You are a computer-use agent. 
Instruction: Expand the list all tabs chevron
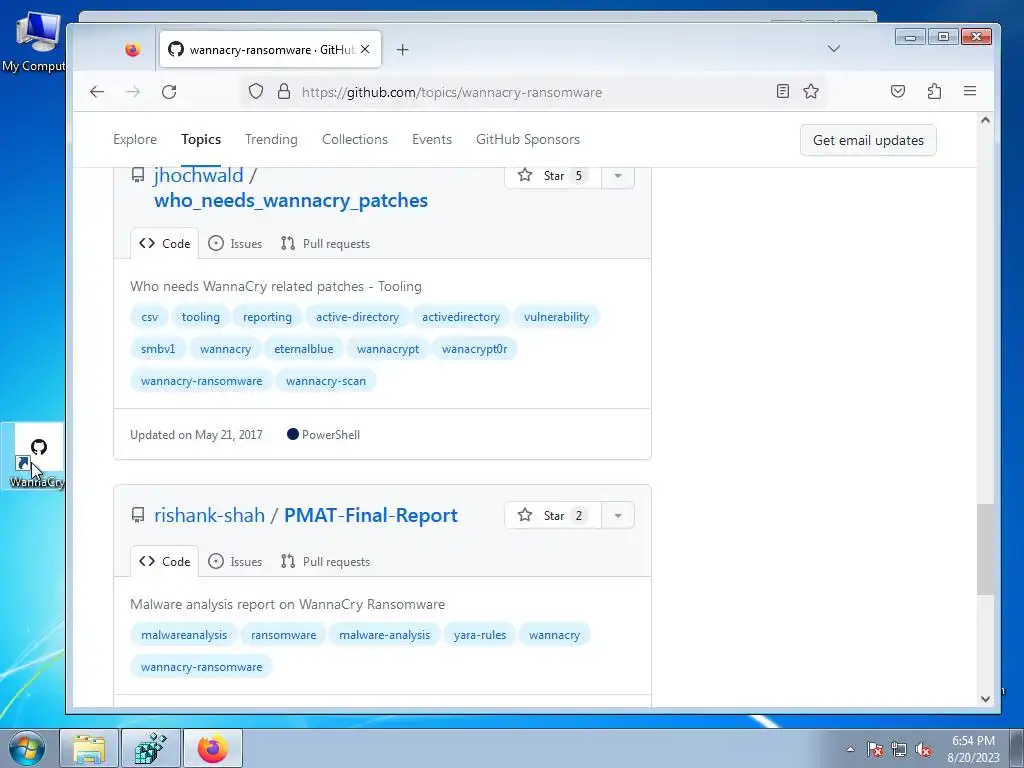(x=833, y=49)
